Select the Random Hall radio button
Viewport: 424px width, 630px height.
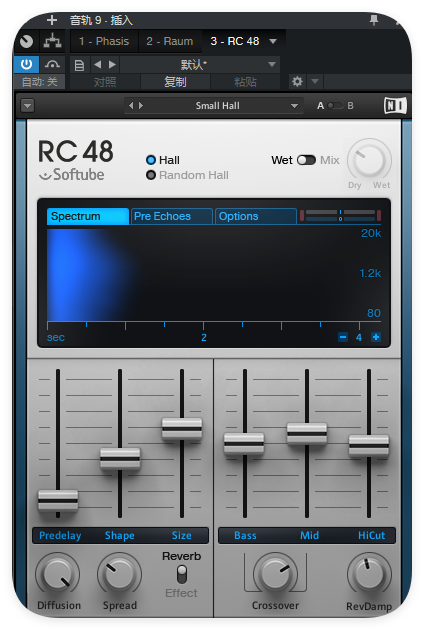click(151, 175)
